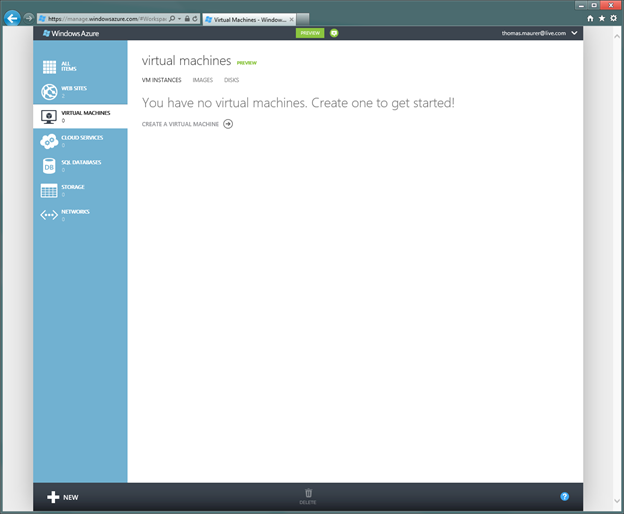Open the Storage table icon
The height and width of the screenshot is (514, 624).
[49, 191]
